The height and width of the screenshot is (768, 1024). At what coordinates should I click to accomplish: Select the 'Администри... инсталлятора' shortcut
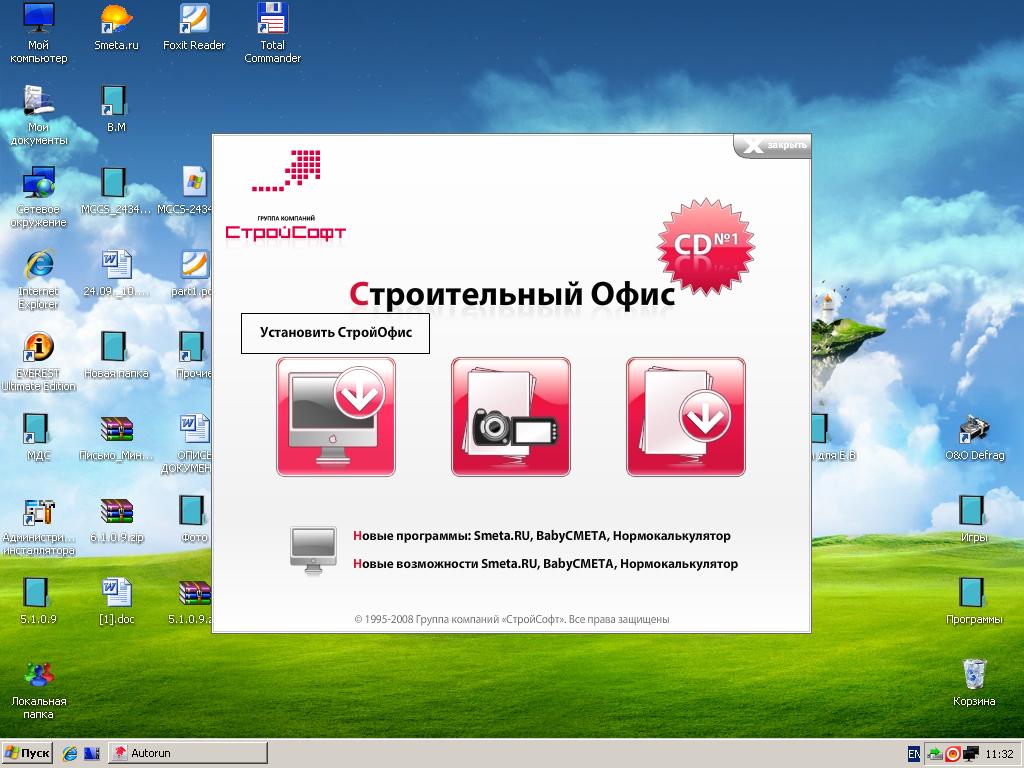pyautogui.click(x=39, y=526)
